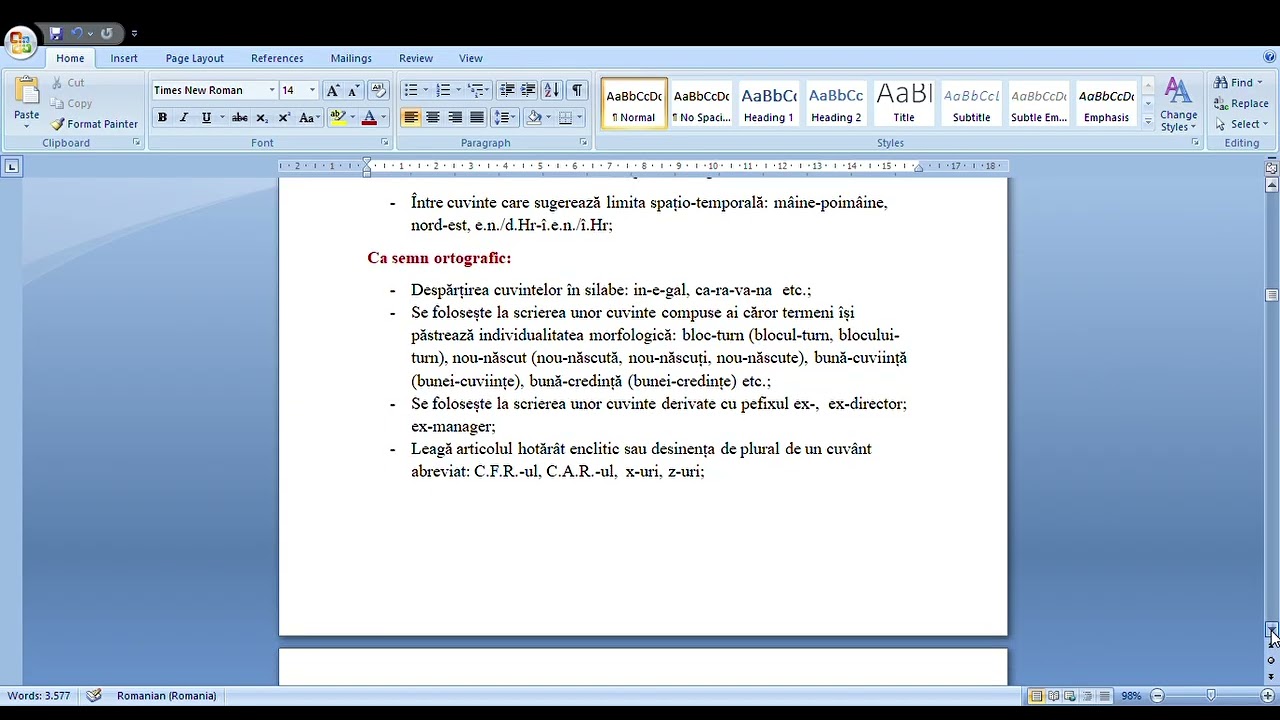This screenshot has height=720, width=1280.
Task: Switch to Full Screen Reading view
Action: [x=1053, y=696]
